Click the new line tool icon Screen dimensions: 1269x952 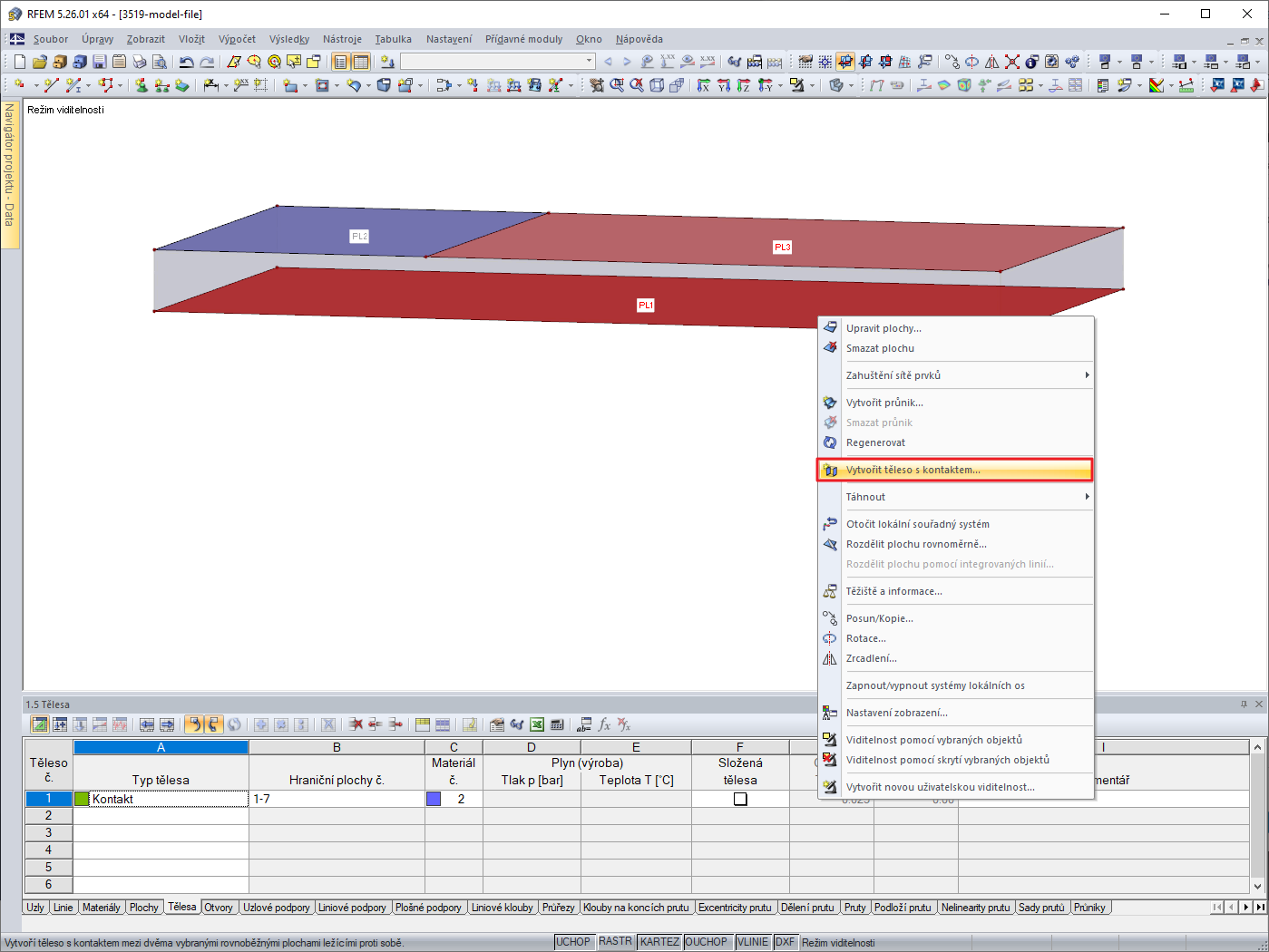coord(51,85)
